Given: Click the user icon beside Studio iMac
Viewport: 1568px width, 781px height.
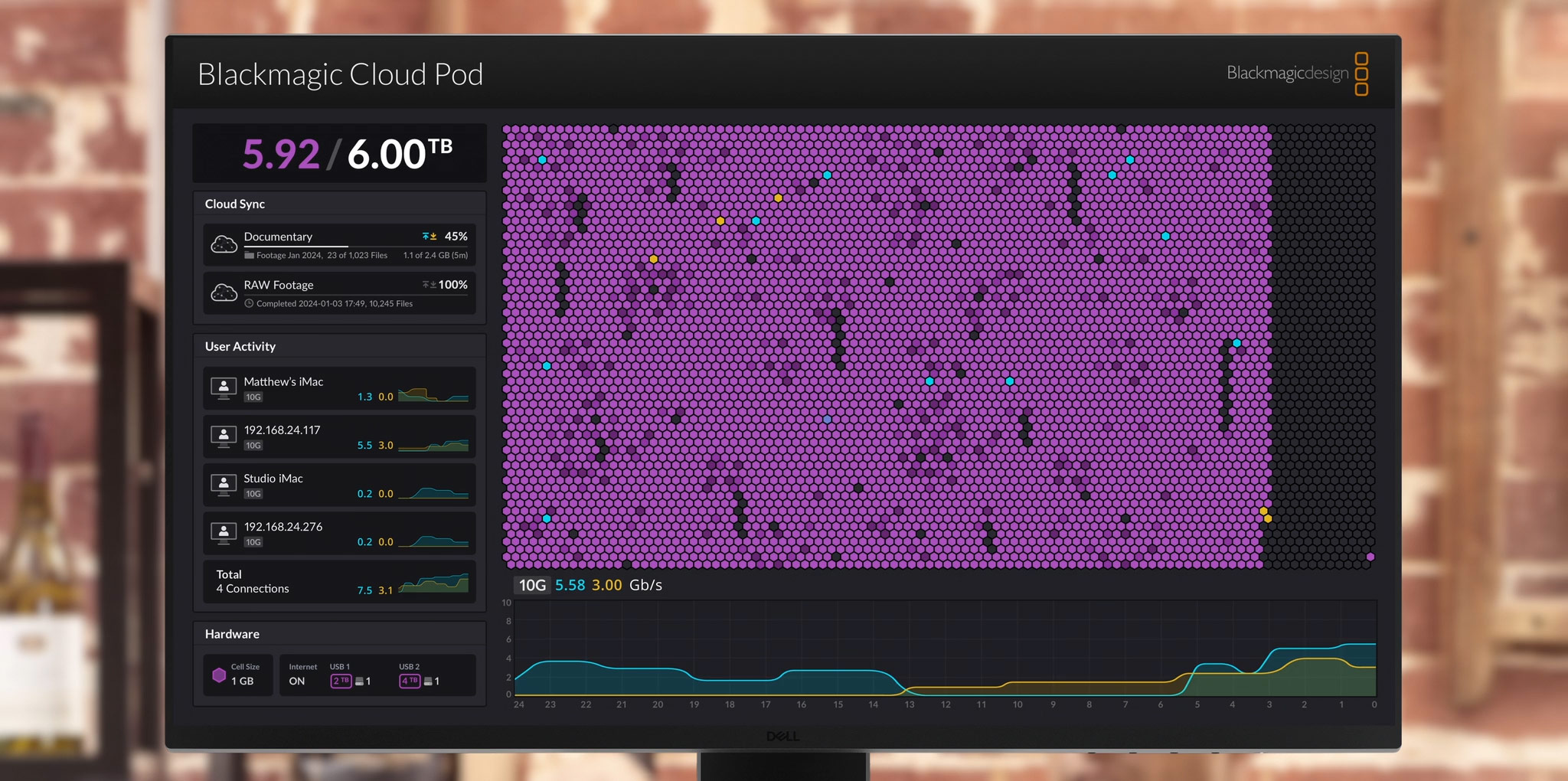Looking at the screenshot, I should click(x=224, y=485).
